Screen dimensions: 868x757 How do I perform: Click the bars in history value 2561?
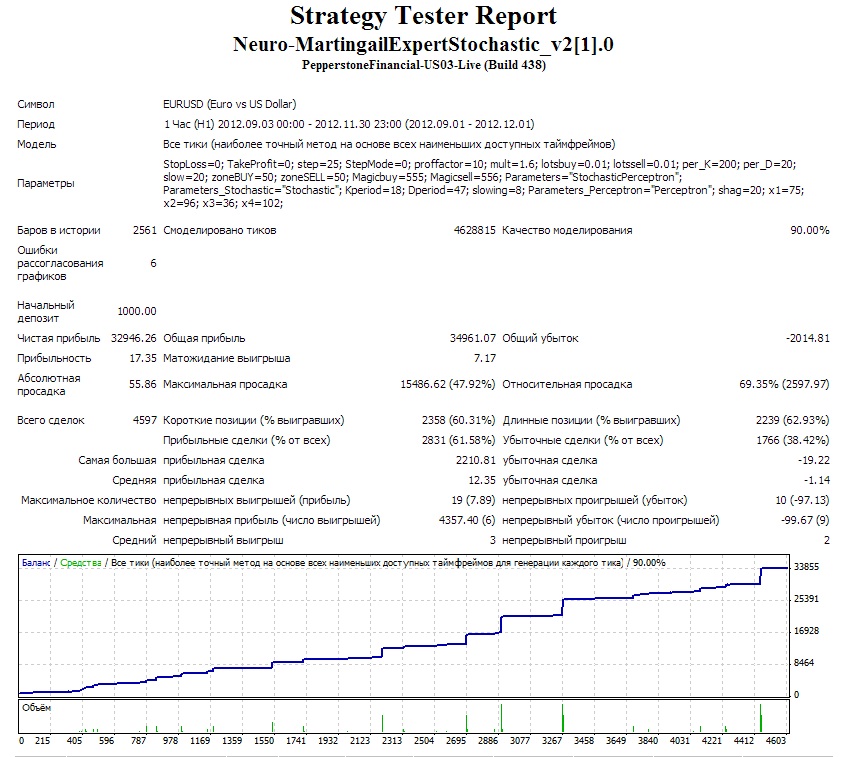[x=145, y=230]
